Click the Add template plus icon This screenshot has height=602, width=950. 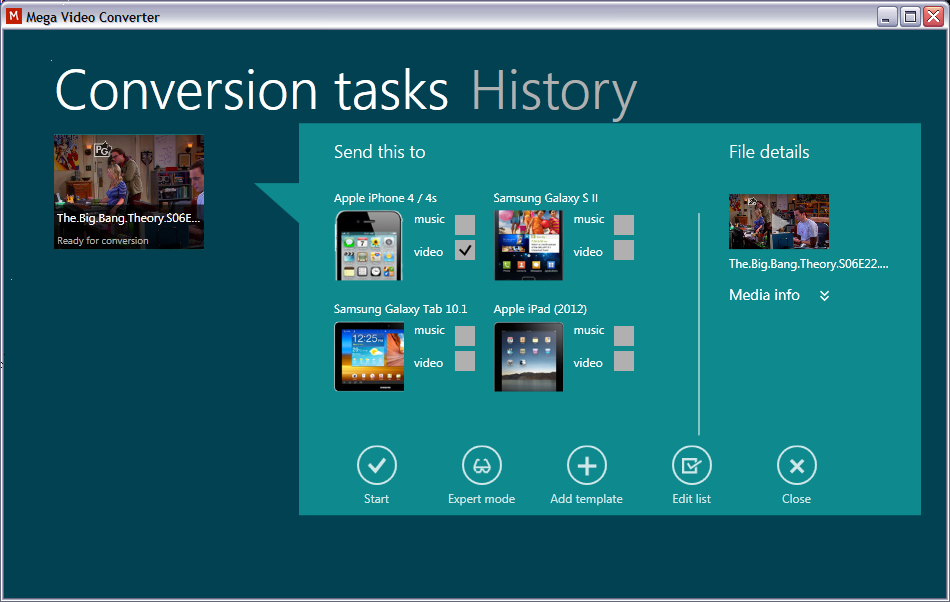click(586, 465)
